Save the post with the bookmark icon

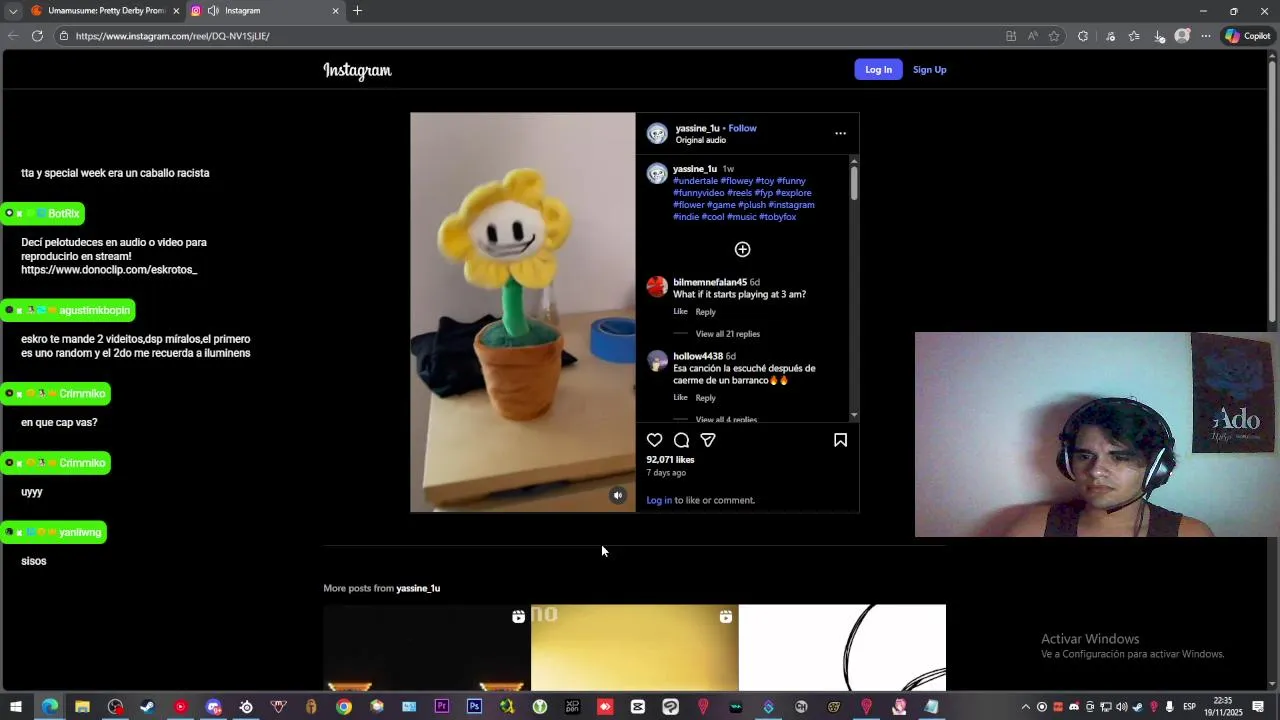(840, 440)
